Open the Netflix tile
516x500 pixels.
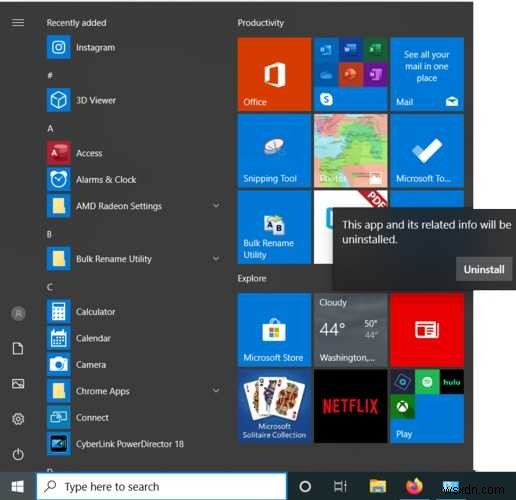351,406
